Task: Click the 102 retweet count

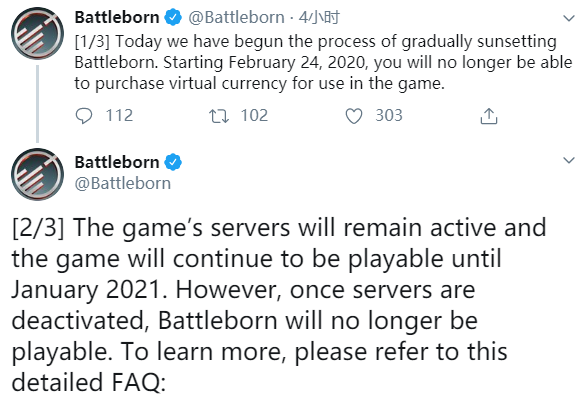Action: click(254, 115)
